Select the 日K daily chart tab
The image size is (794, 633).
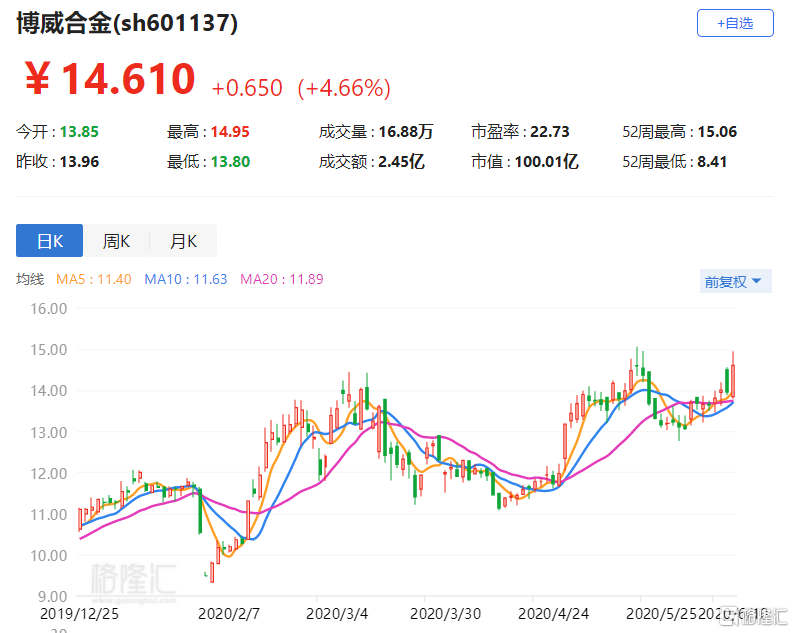(x=50, y=241)
